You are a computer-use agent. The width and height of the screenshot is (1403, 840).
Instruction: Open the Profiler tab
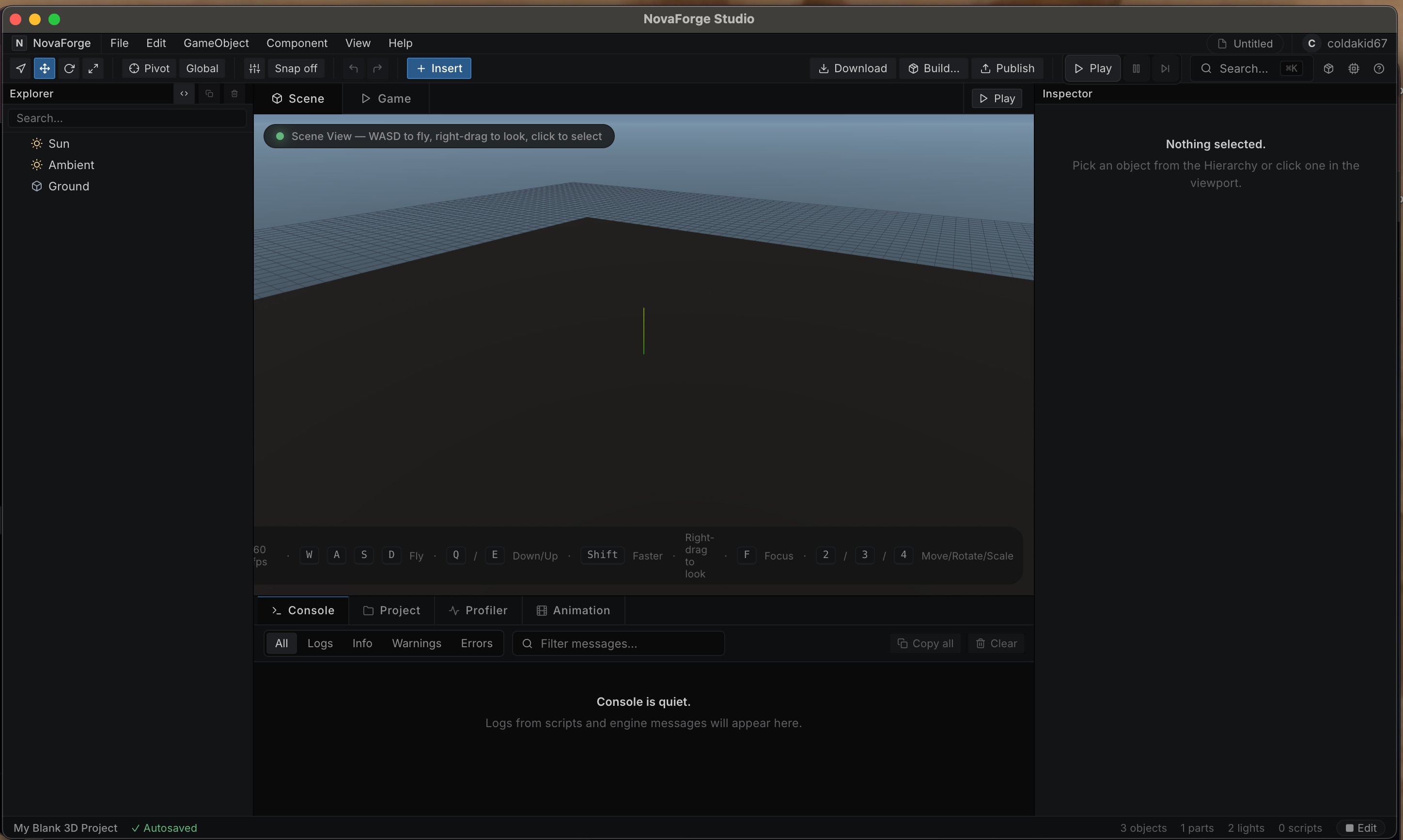[478, 610]
